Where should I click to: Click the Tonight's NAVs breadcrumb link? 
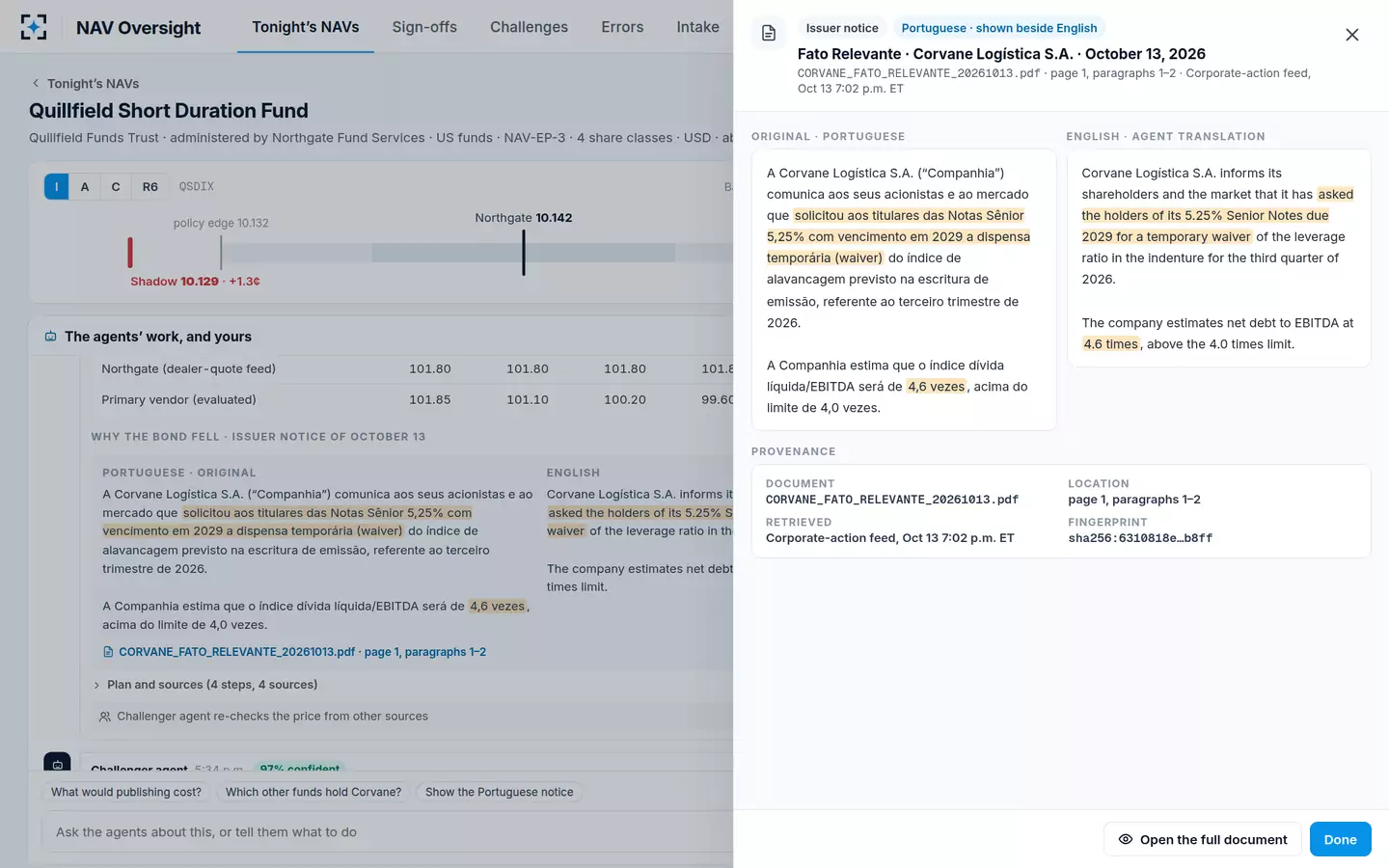pos(93,83)
